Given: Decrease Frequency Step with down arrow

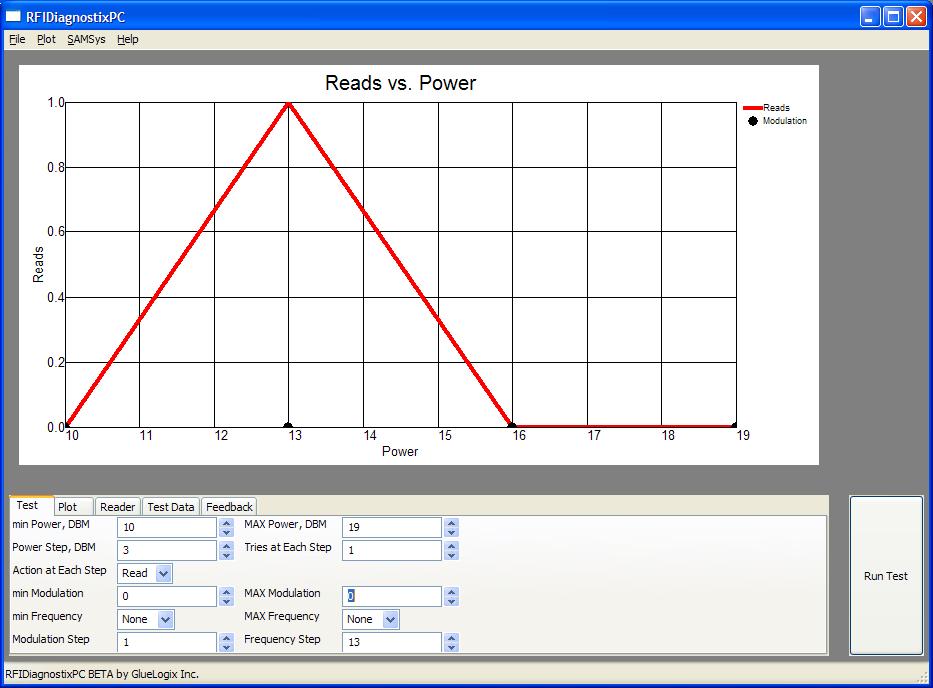Looking at the screenshot, I should [451, 648].
